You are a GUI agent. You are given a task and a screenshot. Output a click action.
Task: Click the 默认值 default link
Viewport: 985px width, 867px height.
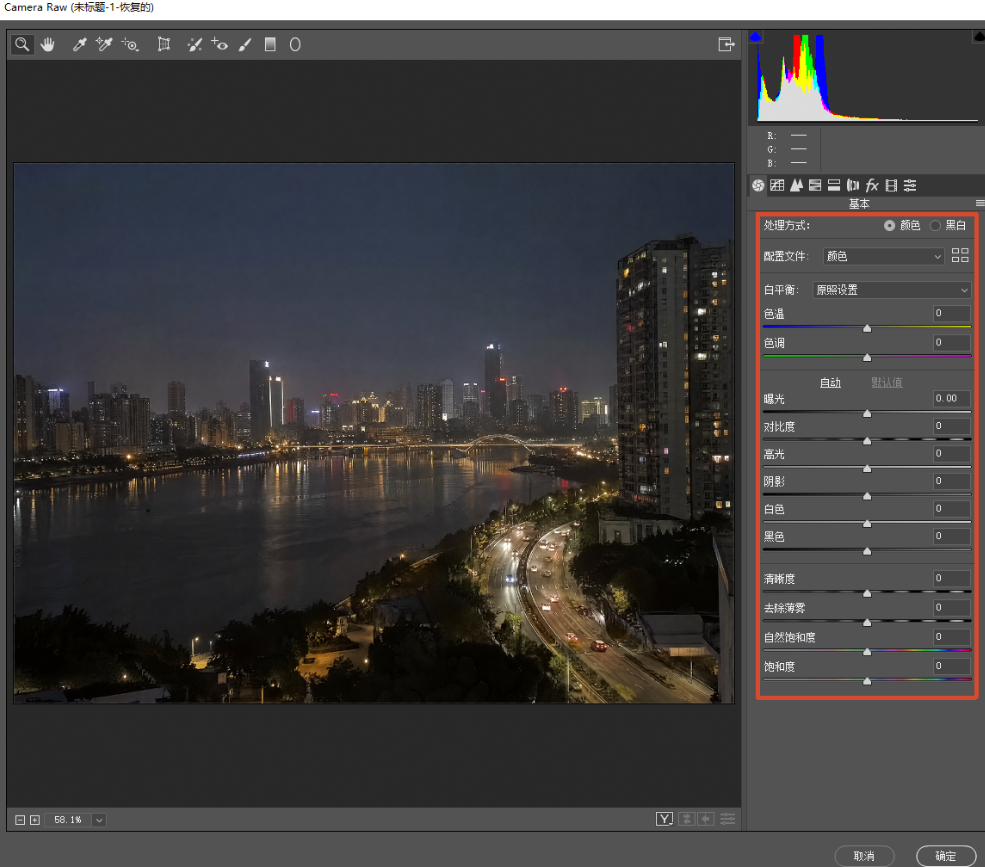click(886, 383)
